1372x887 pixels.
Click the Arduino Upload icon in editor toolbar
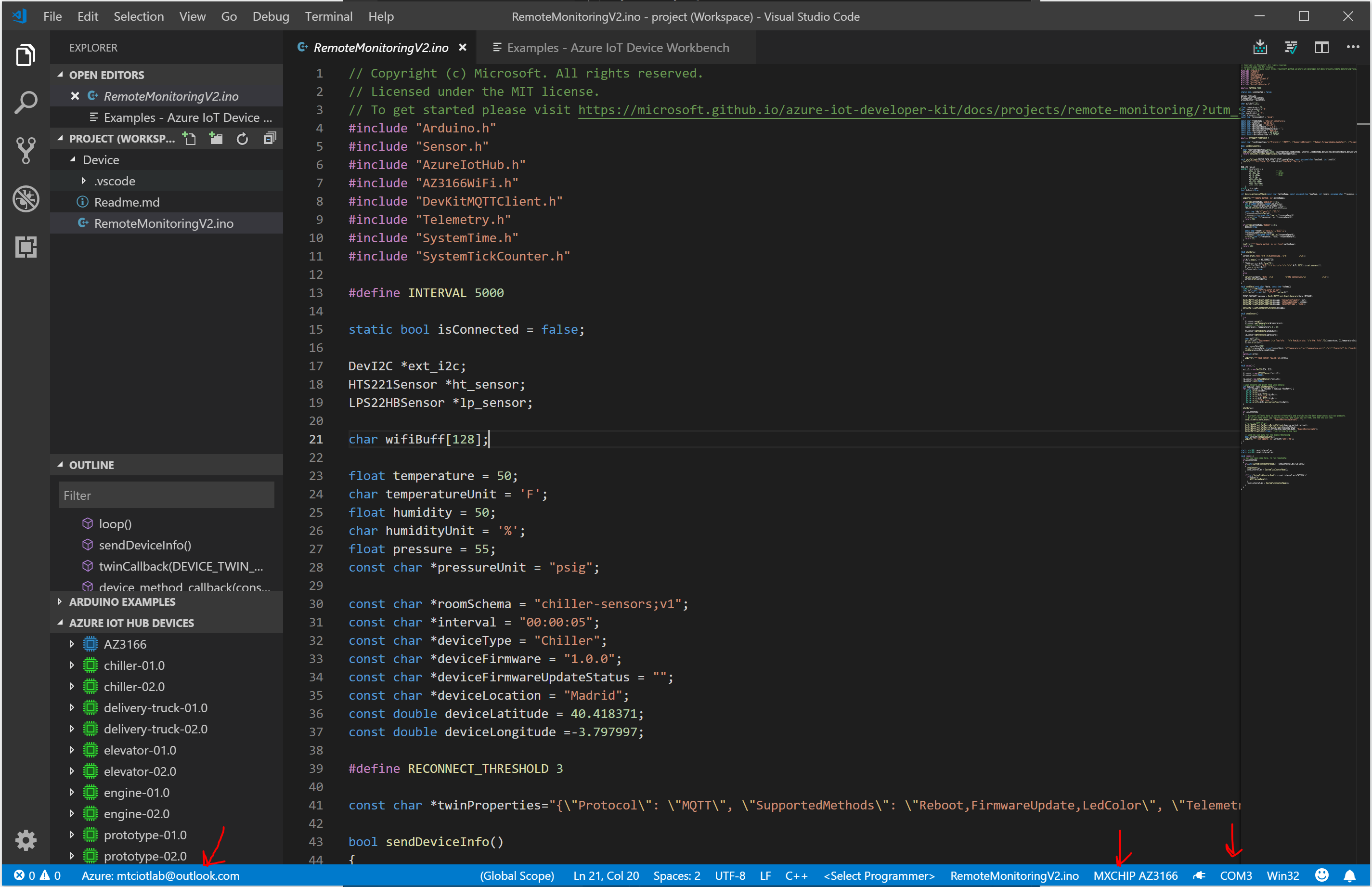click(1260, 47)
